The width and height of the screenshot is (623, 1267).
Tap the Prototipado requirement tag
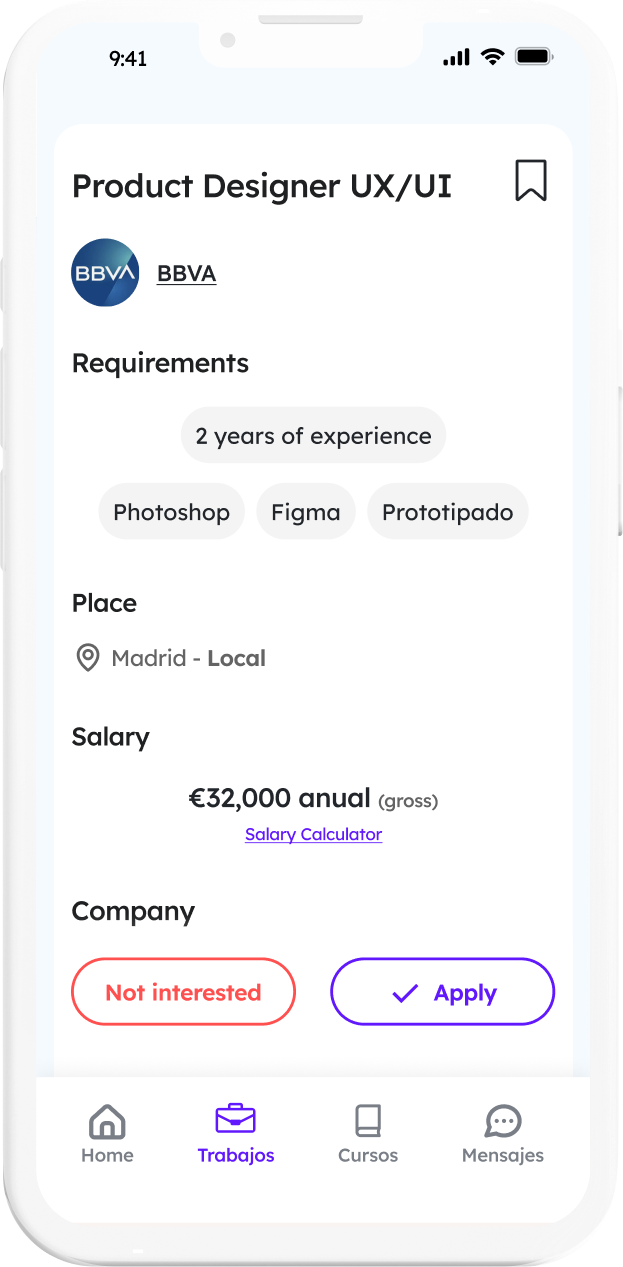447,512
